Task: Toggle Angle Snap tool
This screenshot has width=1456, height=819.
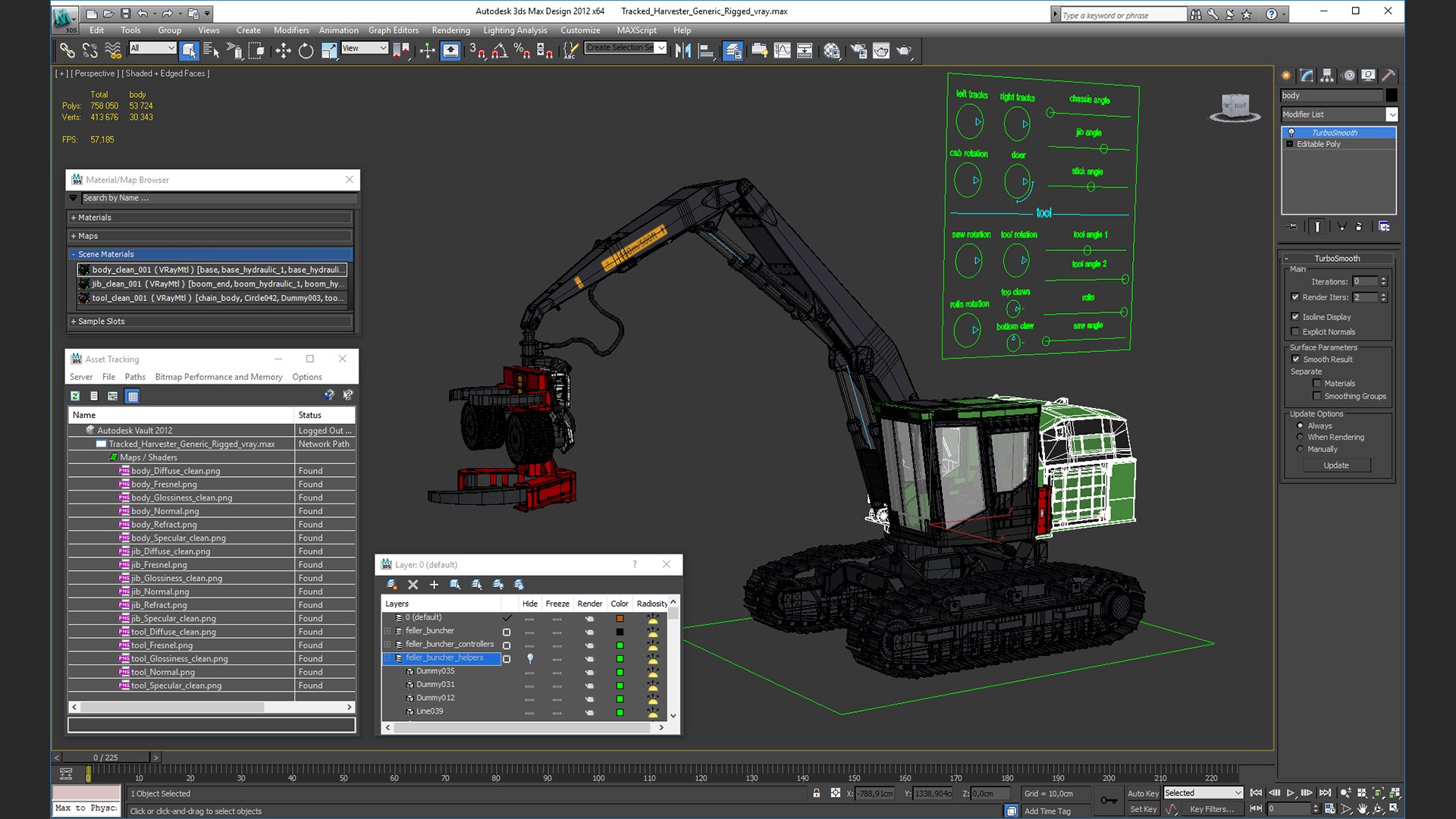Action: [x=500, y=51]
